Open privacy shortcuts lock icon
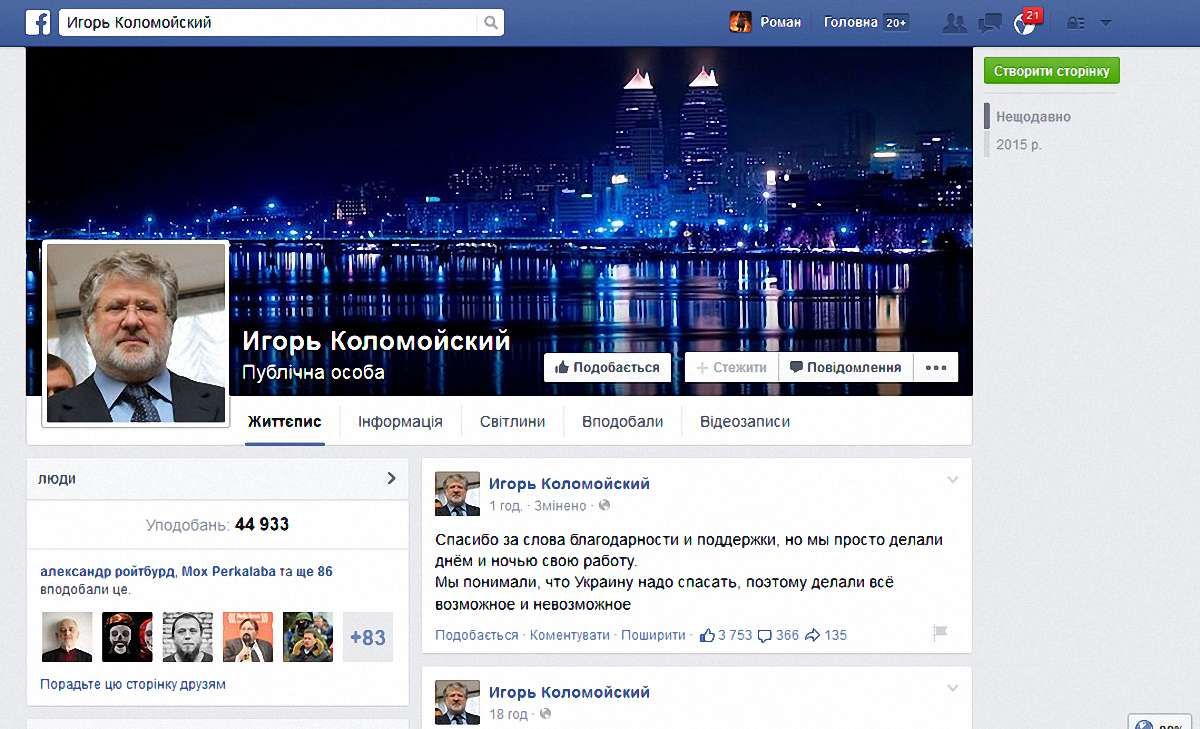Image resolution: width=1200 pixels, height=729 pixels. (1076, 22)
